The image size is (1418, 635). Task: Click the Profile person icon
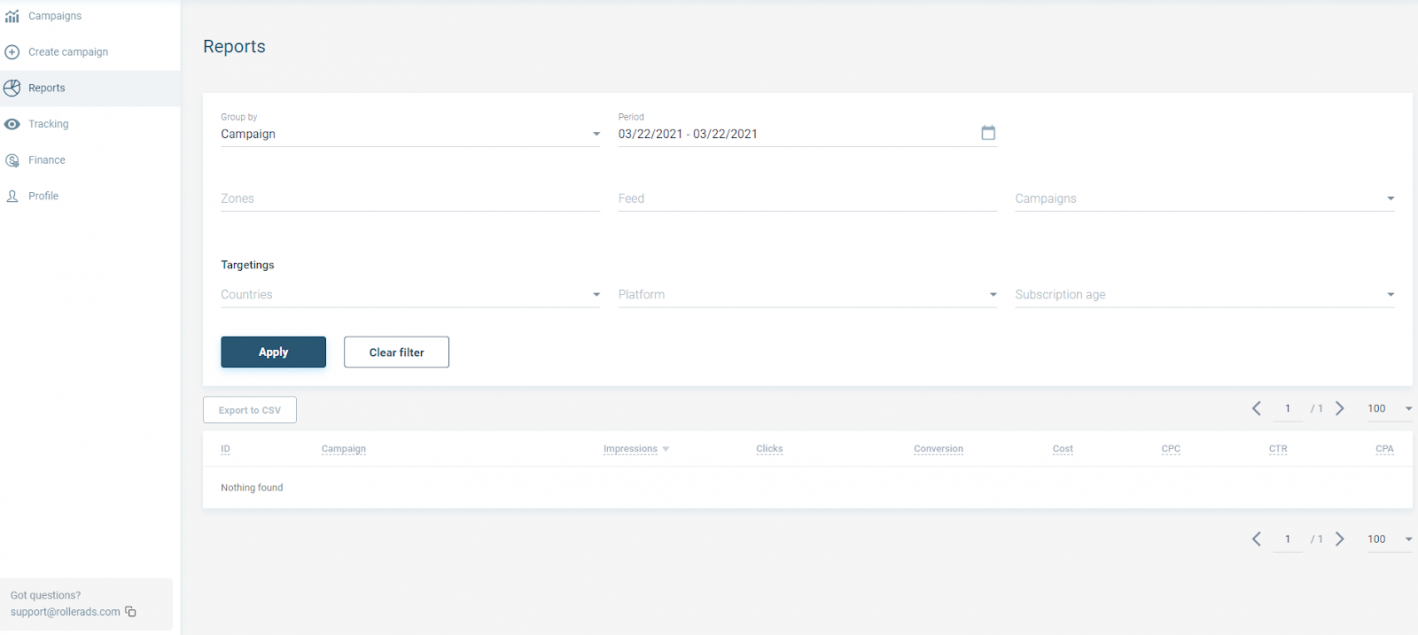(12, 196)
